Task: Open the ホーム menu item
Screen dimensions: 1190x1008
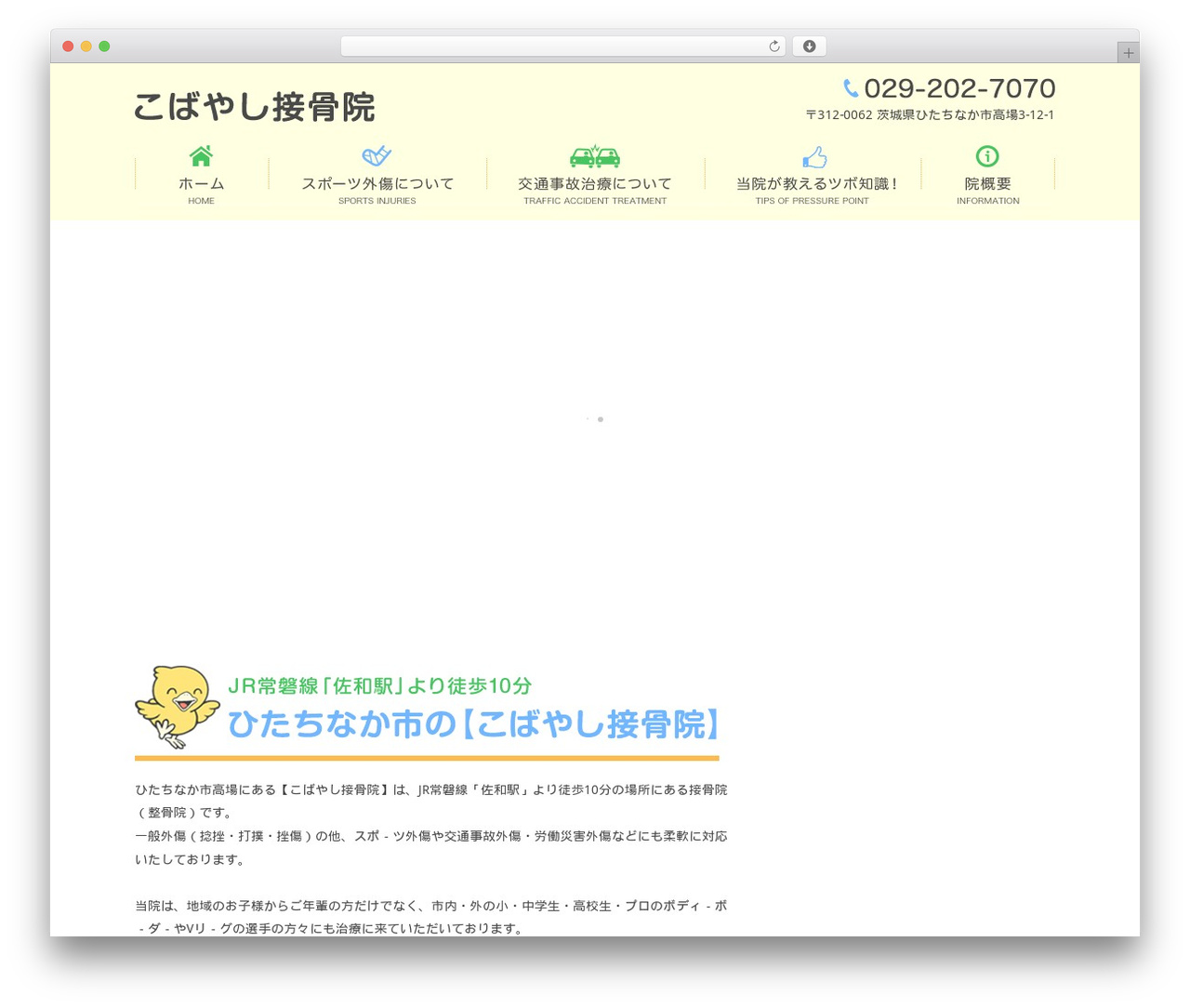Action: [x=201, y=184]
